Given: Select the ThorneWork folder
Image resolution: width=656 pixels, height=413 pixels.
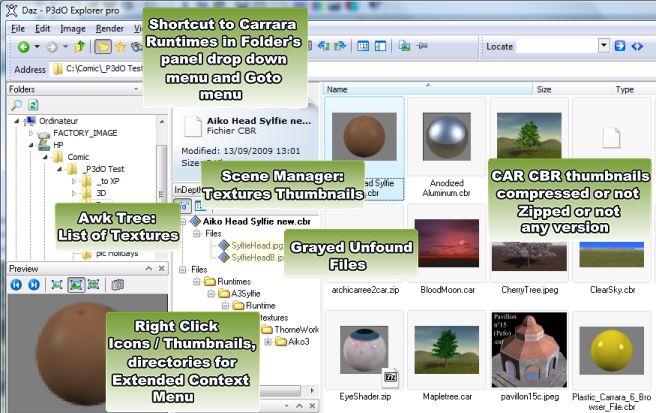Looking at the screenshot, I should tap(296, 330).
